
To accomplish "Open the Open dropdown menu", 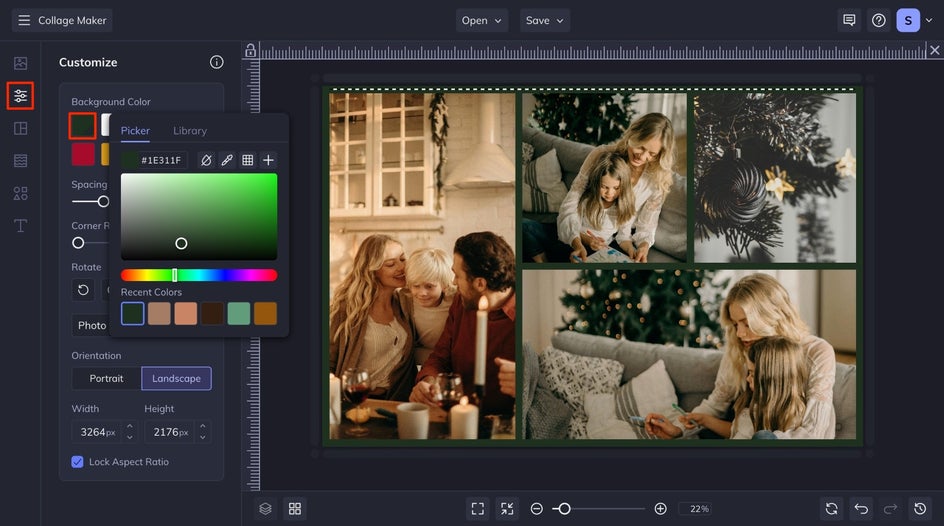I will (482, 20).
